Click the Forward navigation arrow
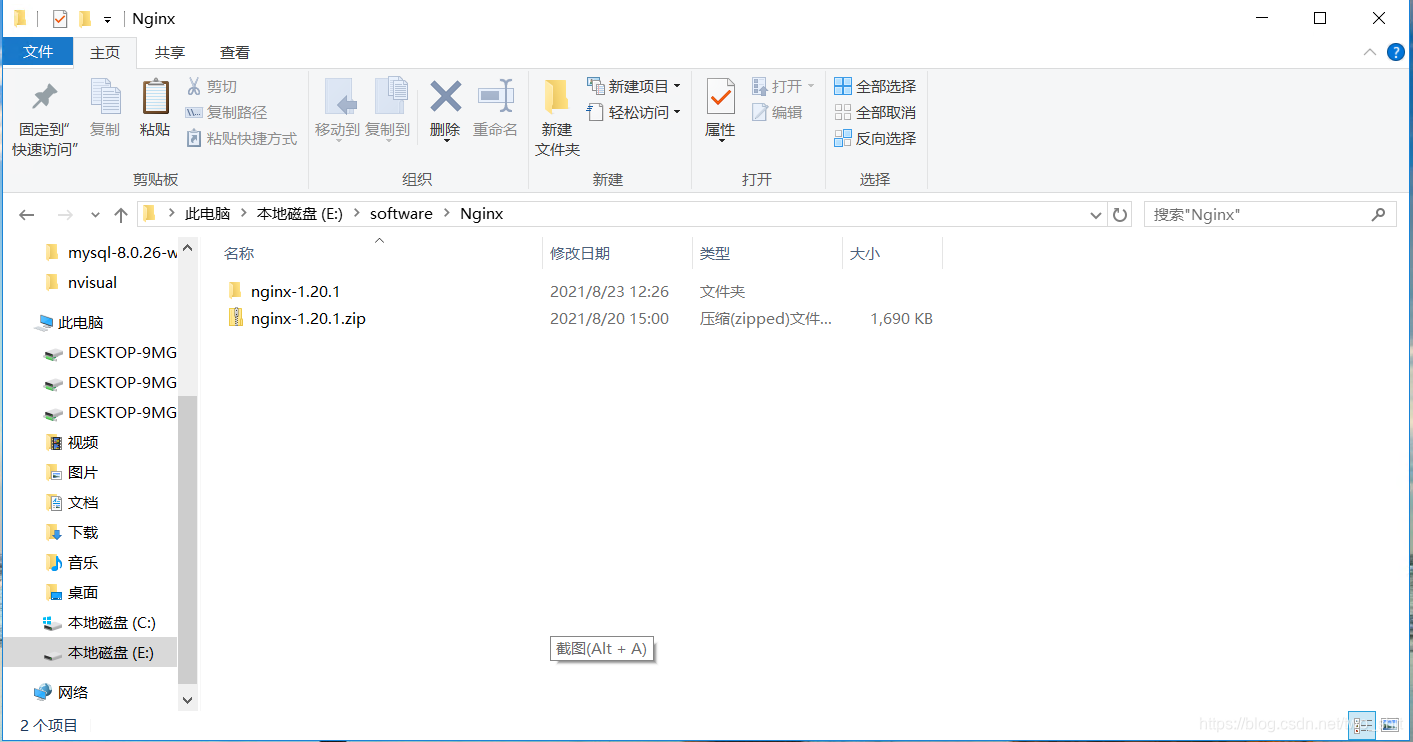 click(x=65, y=215)
